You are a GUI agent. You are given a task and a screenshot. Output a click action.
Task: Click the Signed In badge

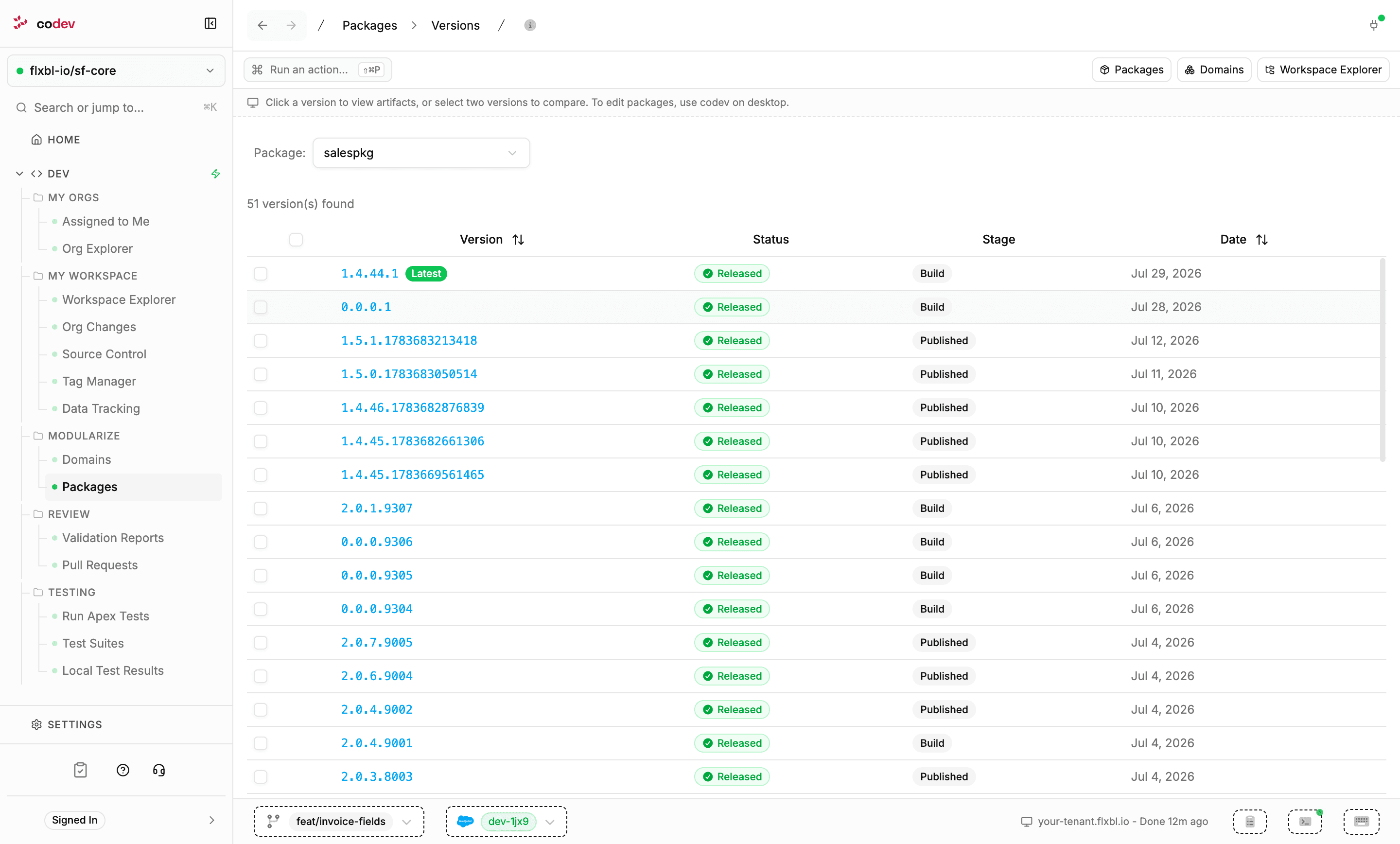[x=74, y=820]
